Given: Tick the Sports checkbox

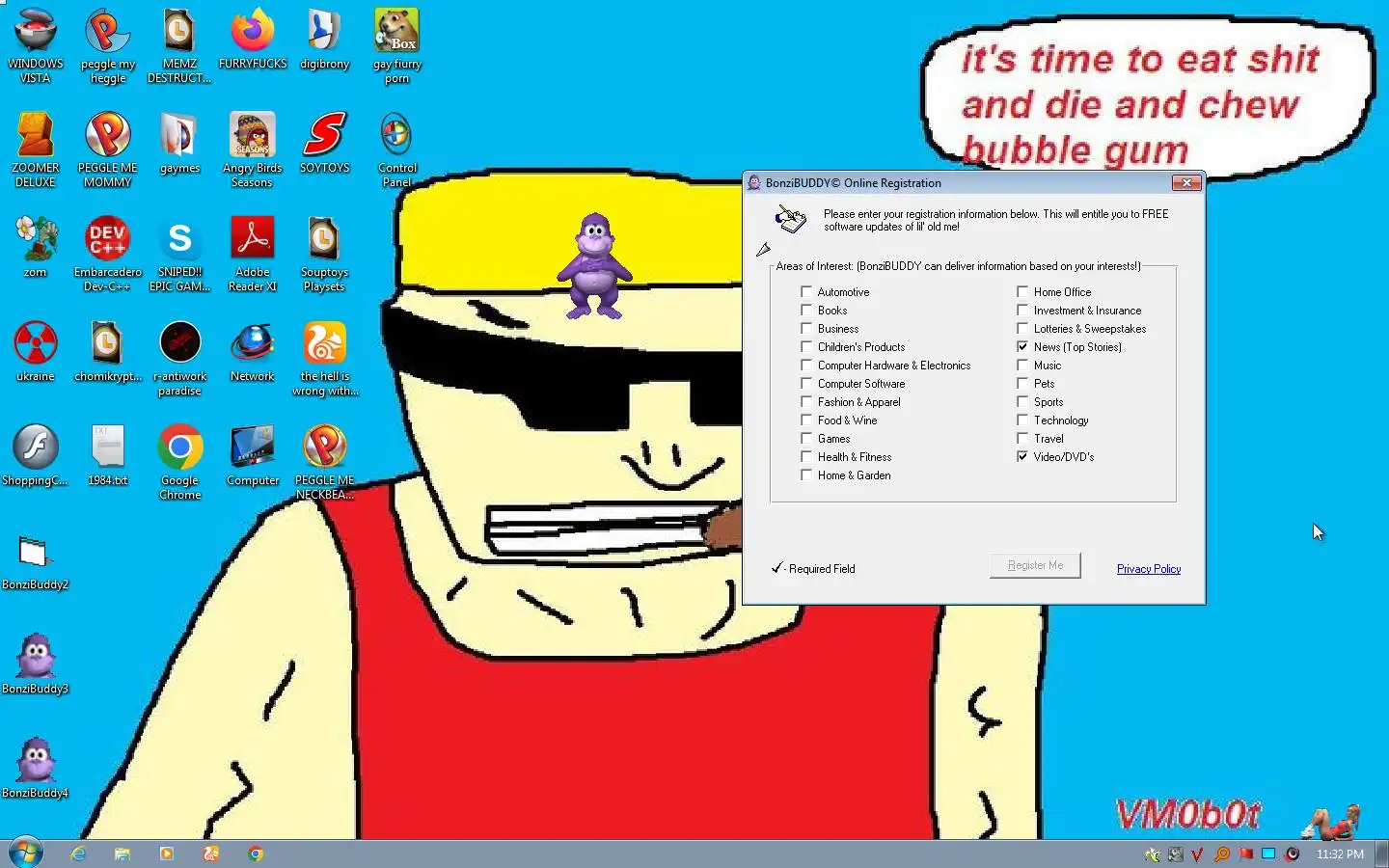Looking at the screenshot, I should tap(1022, 401).
